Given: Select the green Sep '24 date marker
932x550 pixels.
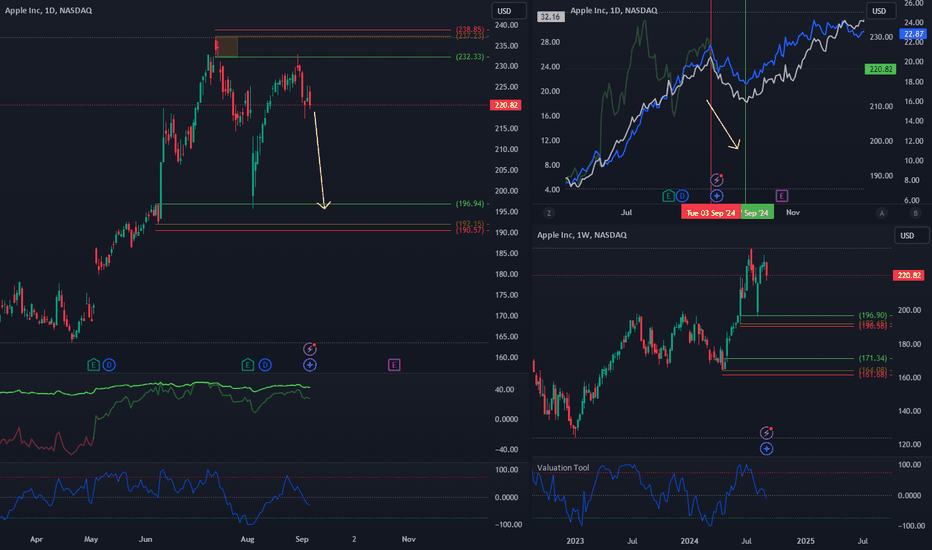Looking at the screenshot, I should [x=757, y=213].
